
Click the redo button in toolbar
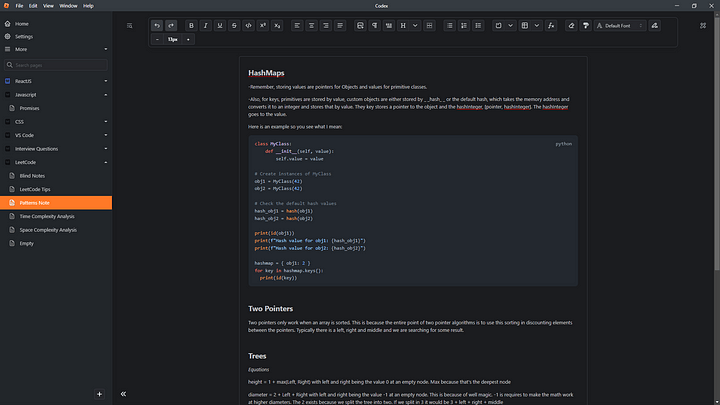(x=171, y=25)
